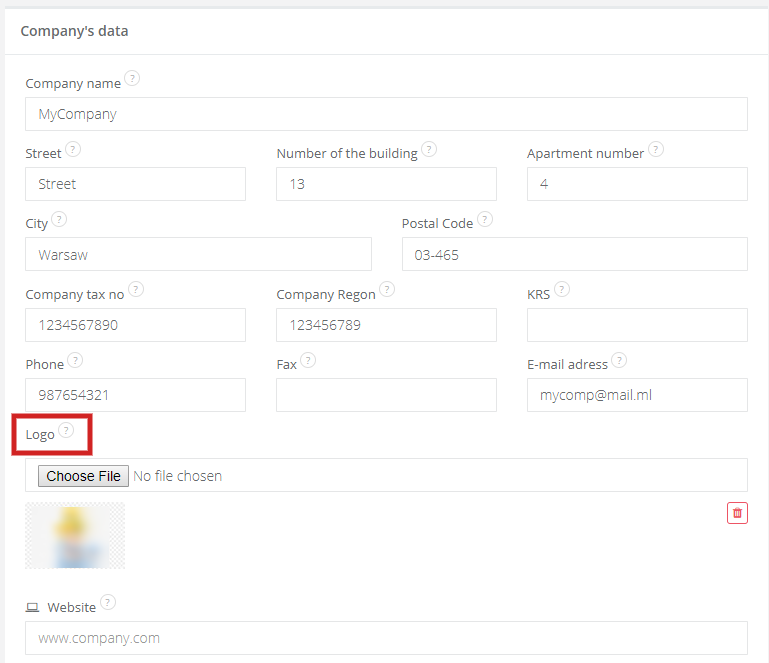Click the Choose File button
The height and width of the screenshot is (663, 769).
[83, 476]
